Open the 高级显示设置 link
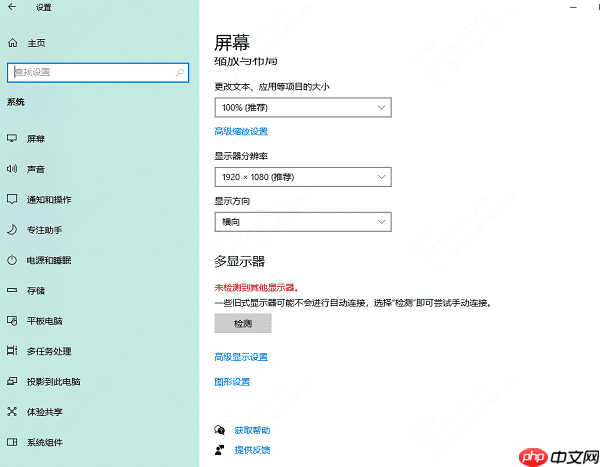Image resolution: width=600 pixels, height=467 pixels. [x=241, y=357]
